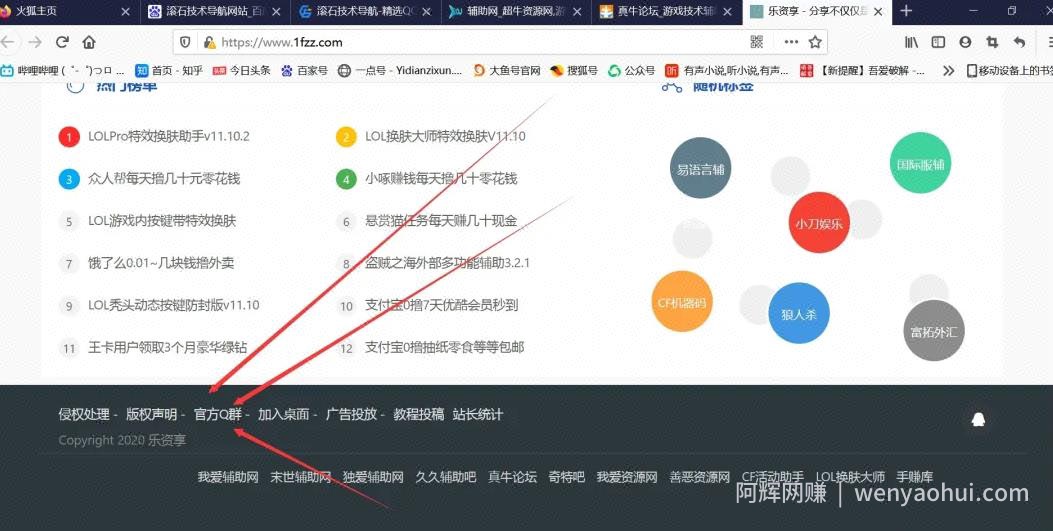Click the orange CF机器码 bubble
Screen dimensions: 1053x531
tap(682, 301)
